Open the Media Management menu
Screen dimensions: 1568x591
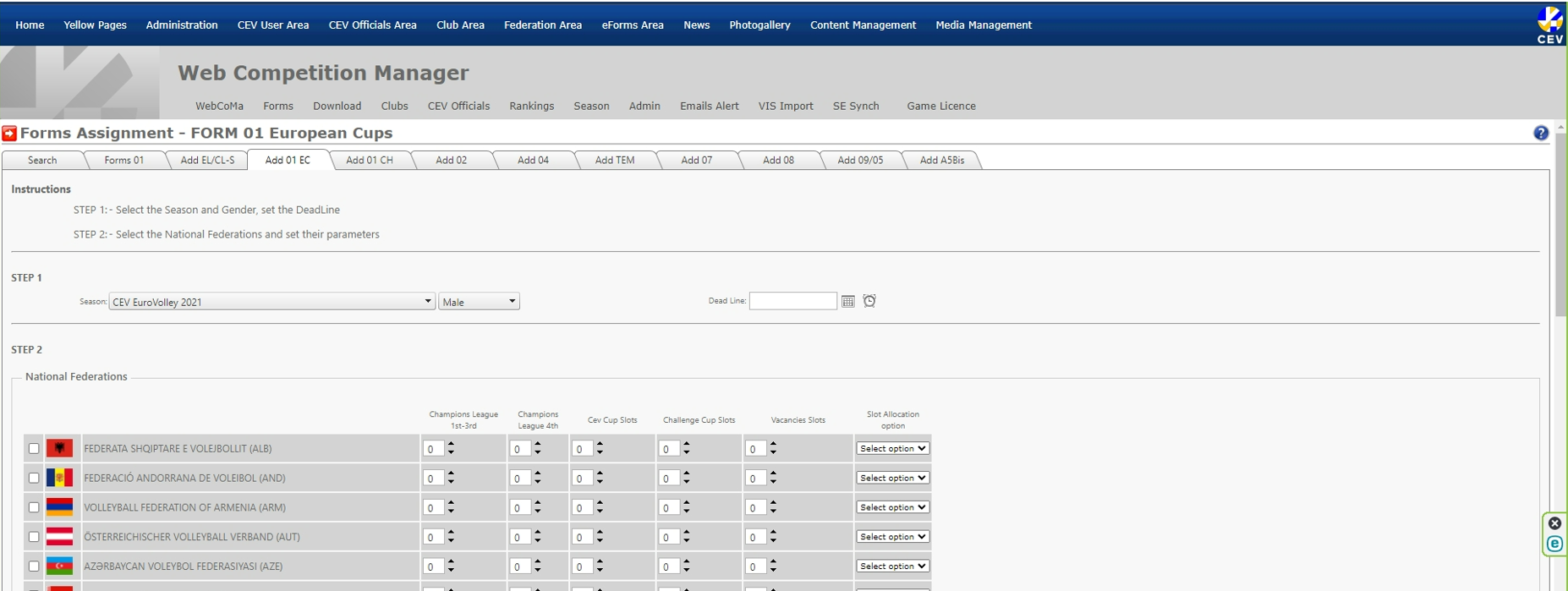click(984, 25)
